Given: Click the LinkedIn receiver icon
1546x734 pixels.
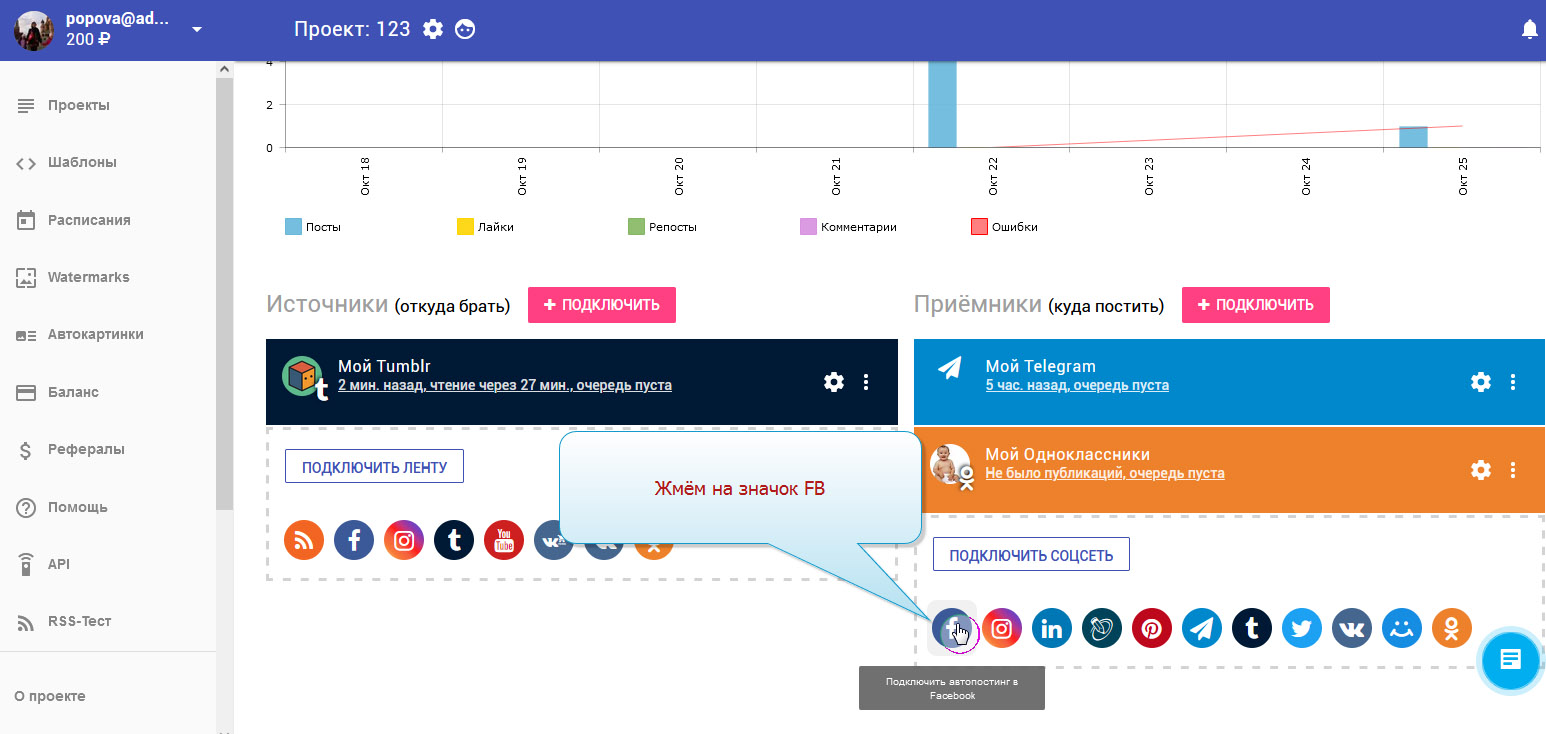Looking at the screenshot, I should click(1051, 628).
